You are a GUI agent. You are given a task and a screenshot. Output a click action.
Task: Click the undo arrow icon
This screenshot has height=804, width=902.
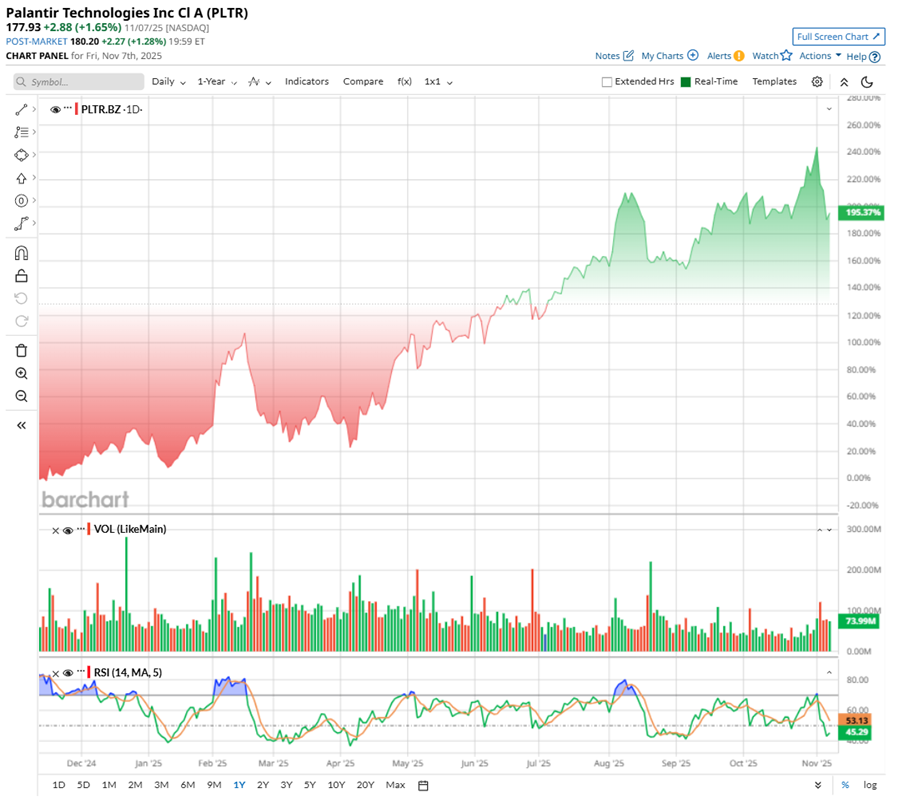point(21,298)
